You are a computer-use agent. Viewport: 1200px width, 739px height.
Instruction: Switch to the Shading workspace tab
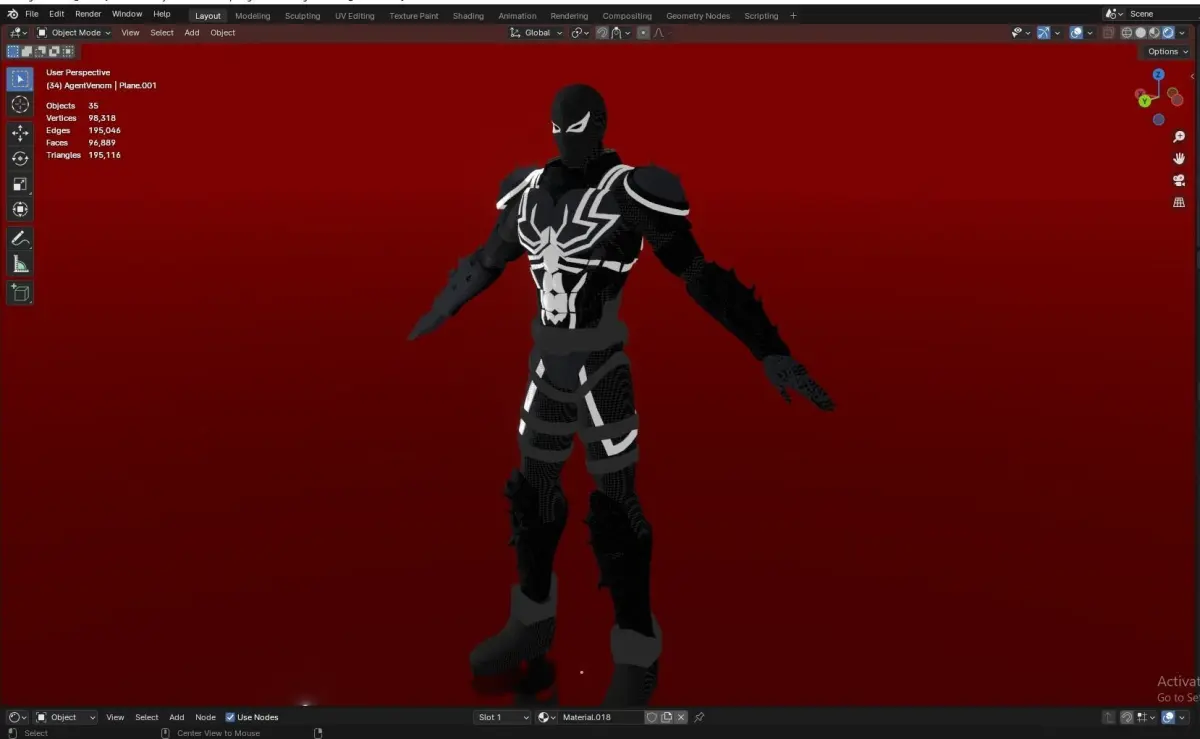coord(468,16)
